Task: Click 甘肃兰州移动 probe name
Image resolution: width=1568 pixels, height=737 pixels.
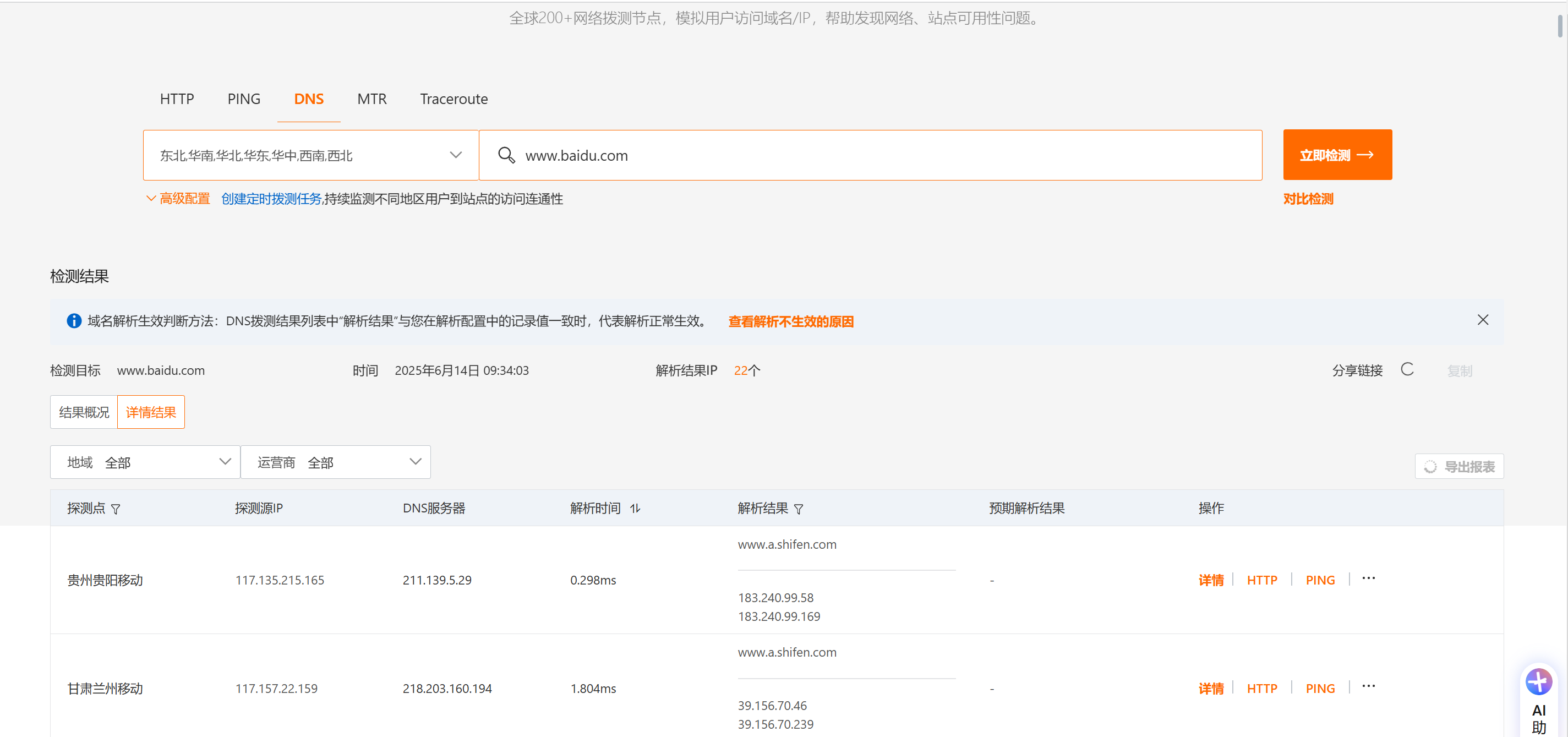Action: (x=105, y=689)
